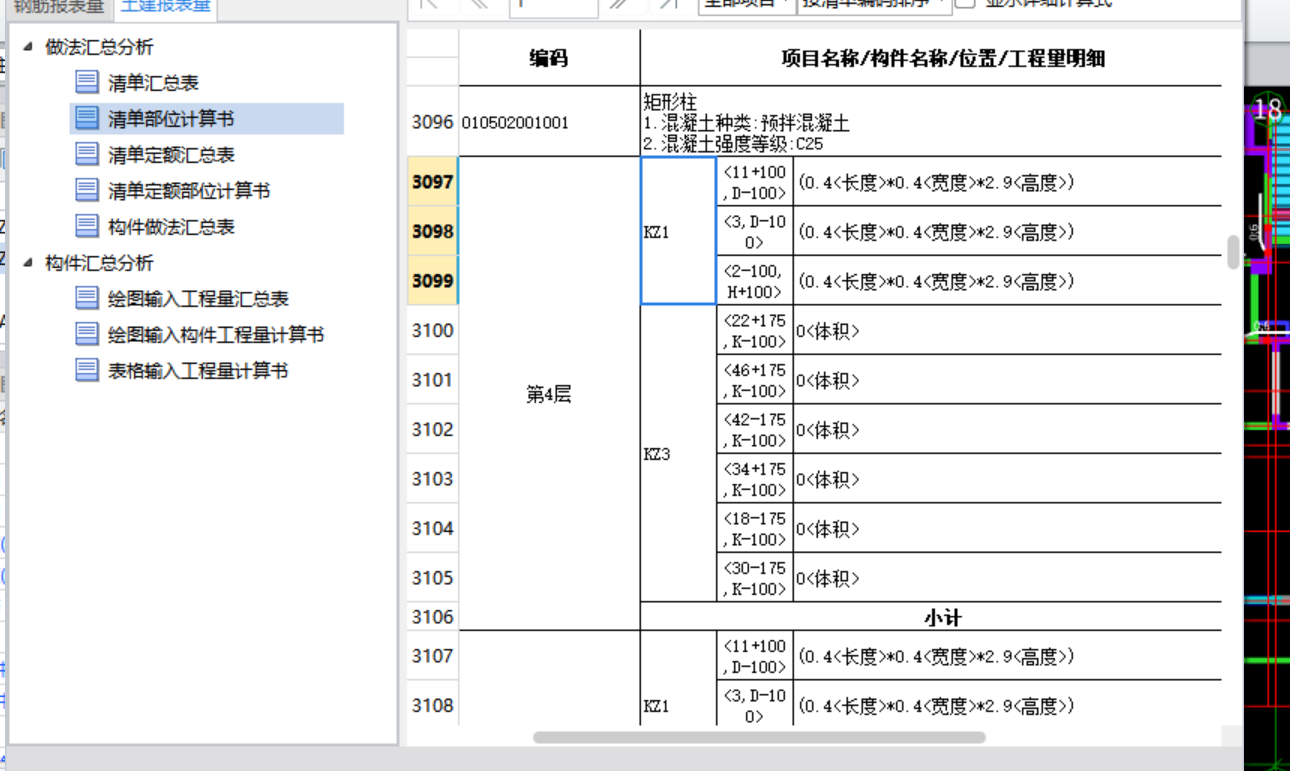
Task: Click position cell <22+175,K-100>
Action: point(755,330)
